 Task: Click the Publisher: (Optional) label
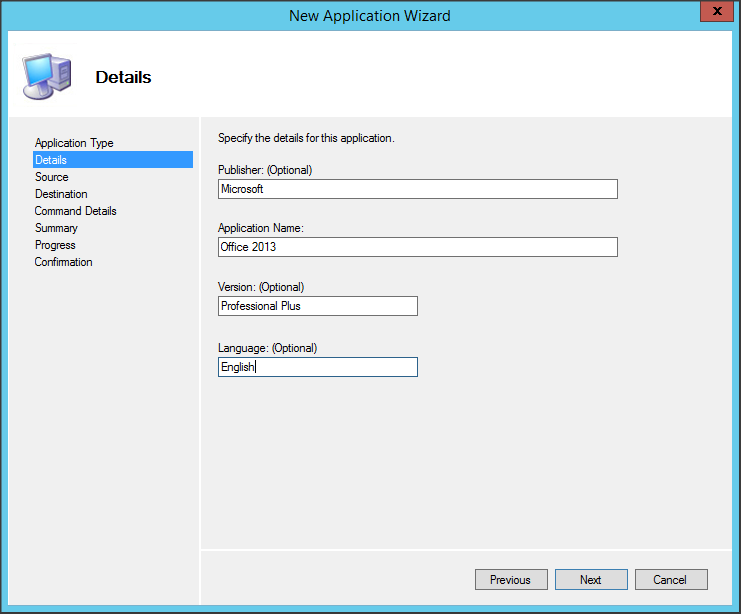pos(265,170)
